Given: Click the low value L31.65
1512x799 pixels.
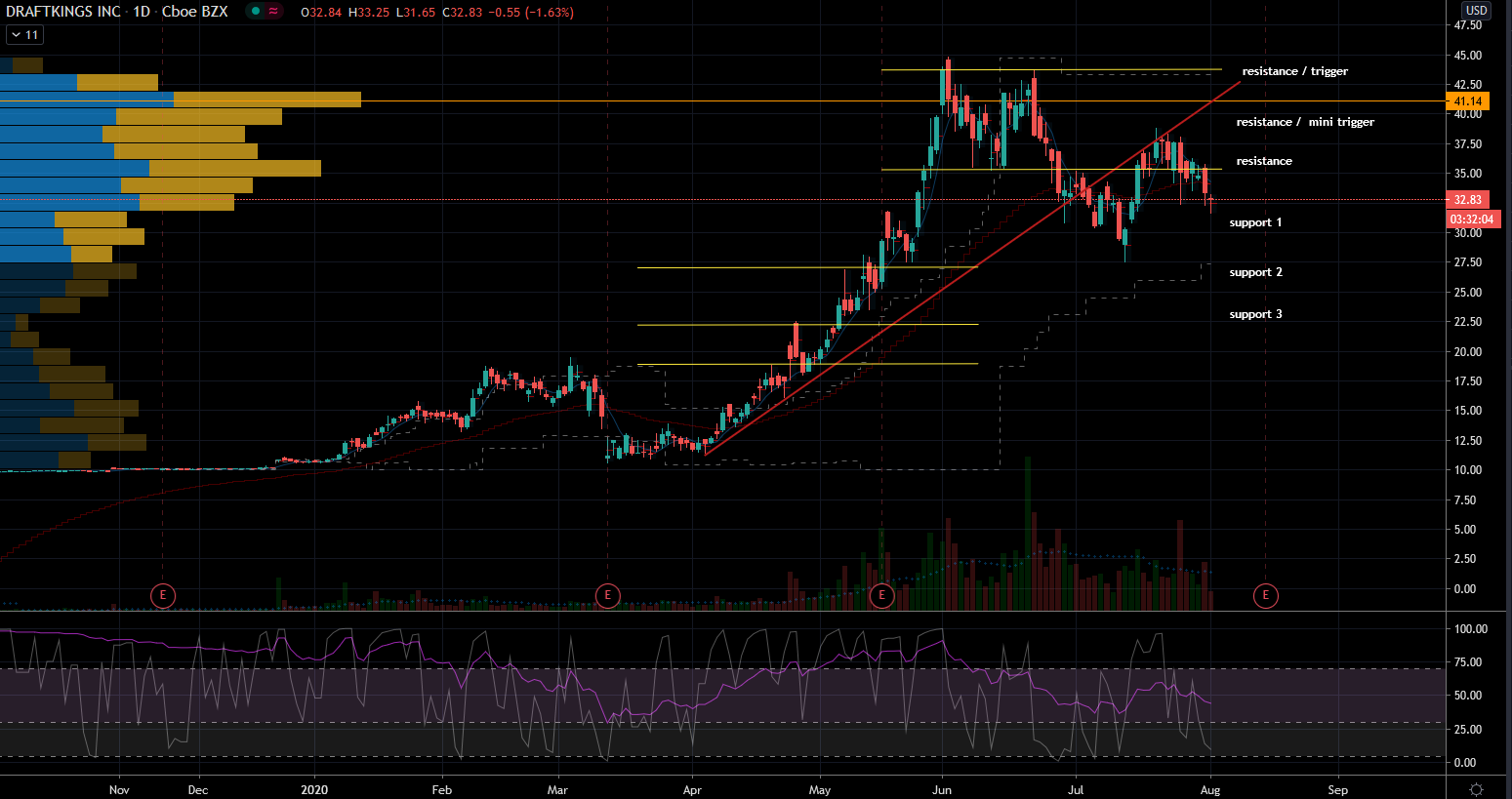Looking at the screenshot, I should point(416,13).
